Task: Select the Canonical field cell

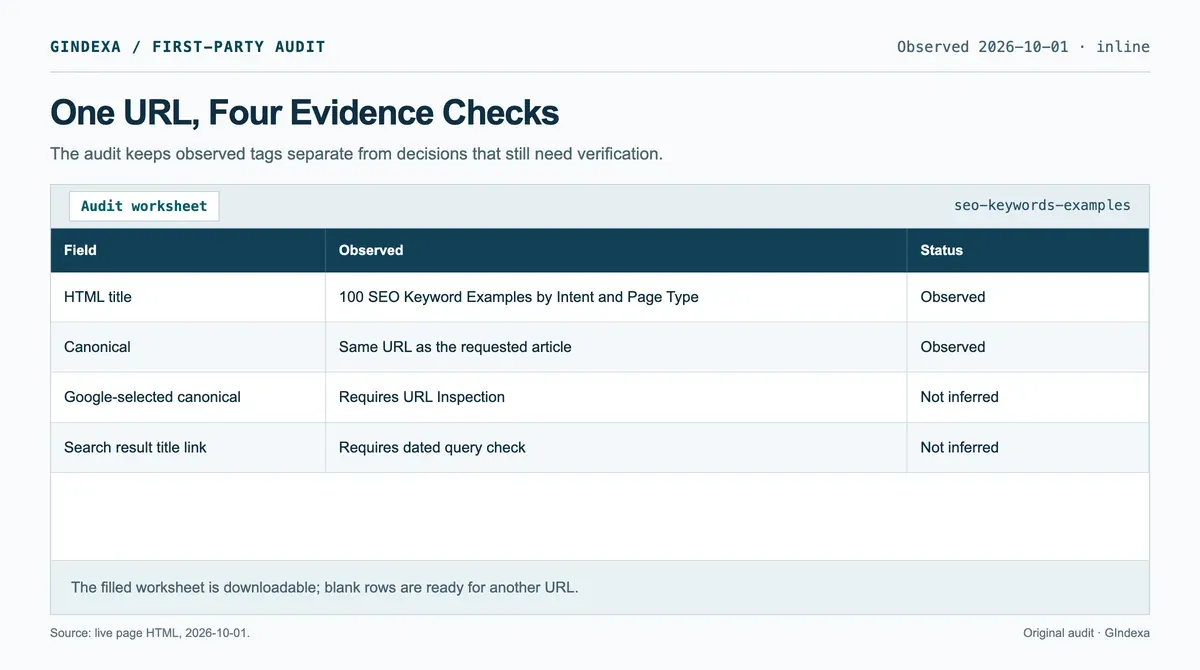Action: [x=188, y=347]
